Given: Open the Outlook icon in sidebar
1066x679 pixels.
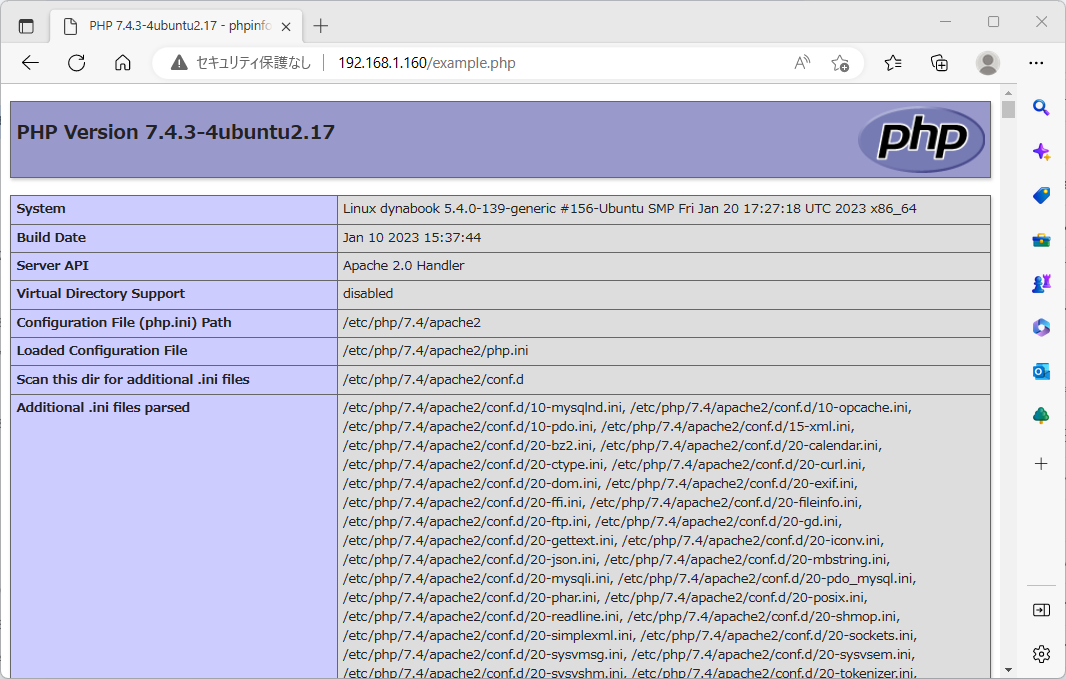Looking at the screenshot, I should 1041,372.
